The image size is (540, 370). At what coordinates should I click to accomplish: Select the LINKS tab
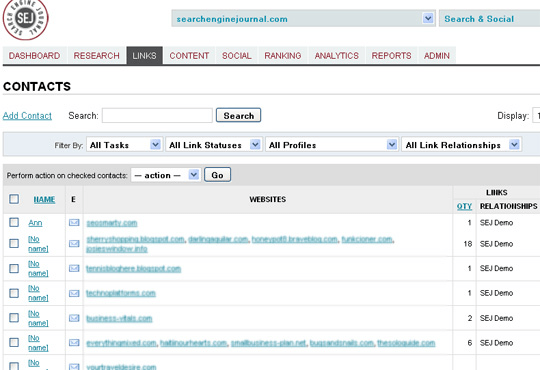point(144,55)
